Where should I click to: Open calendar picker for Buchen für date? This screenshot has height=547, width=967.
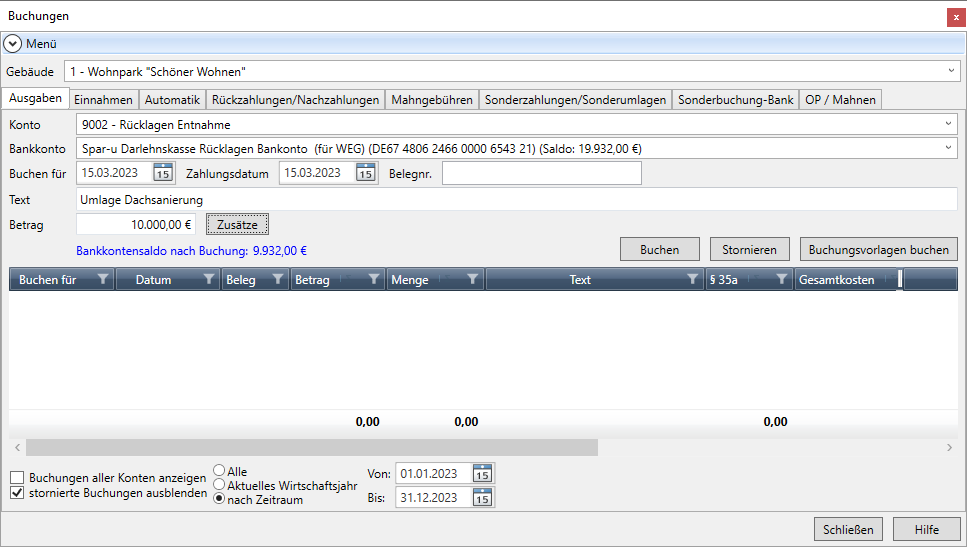163,173
